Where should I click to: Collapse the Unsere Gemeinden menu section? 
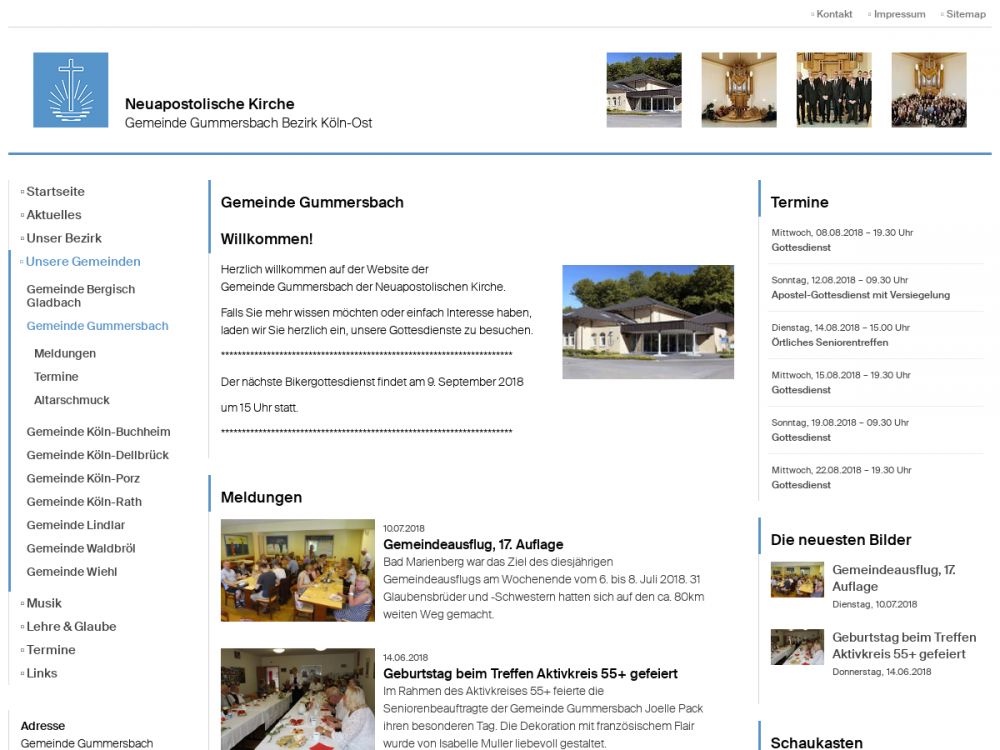pyautogui.click(x=83, y=261)
